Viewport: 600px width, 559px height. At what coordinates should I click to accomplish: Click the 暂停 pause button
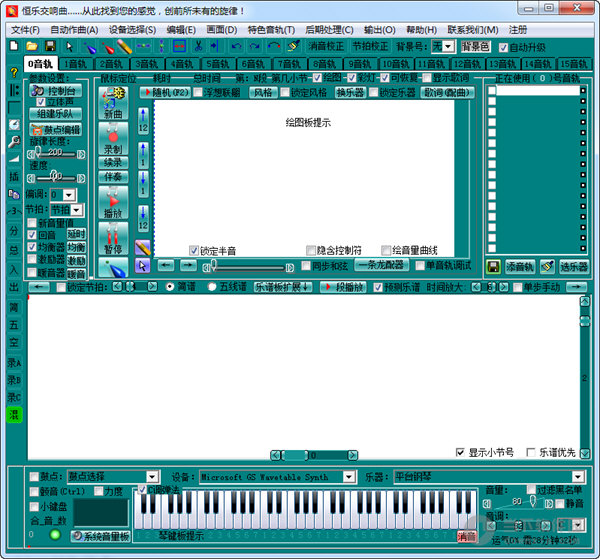(x=113, y=238)
